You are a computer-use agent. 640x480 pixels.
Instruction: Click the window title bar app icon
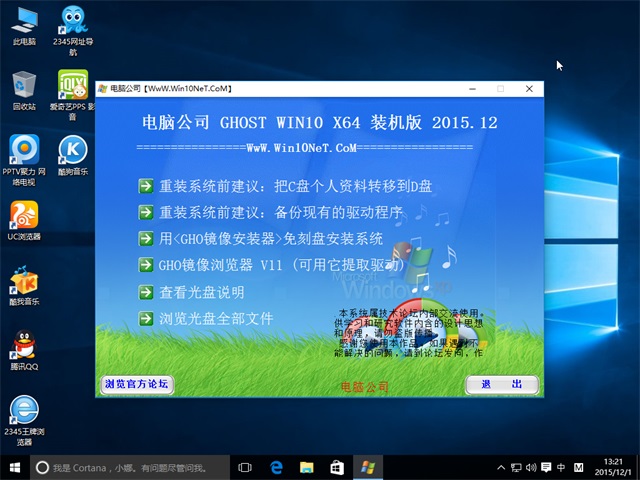[103, 89]
